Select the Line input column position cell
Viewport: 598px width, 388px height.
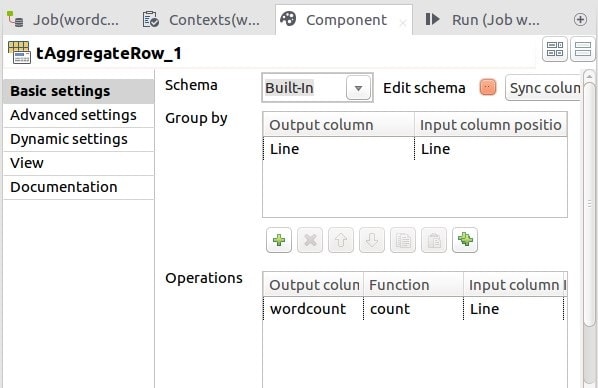tap(491, 149)
